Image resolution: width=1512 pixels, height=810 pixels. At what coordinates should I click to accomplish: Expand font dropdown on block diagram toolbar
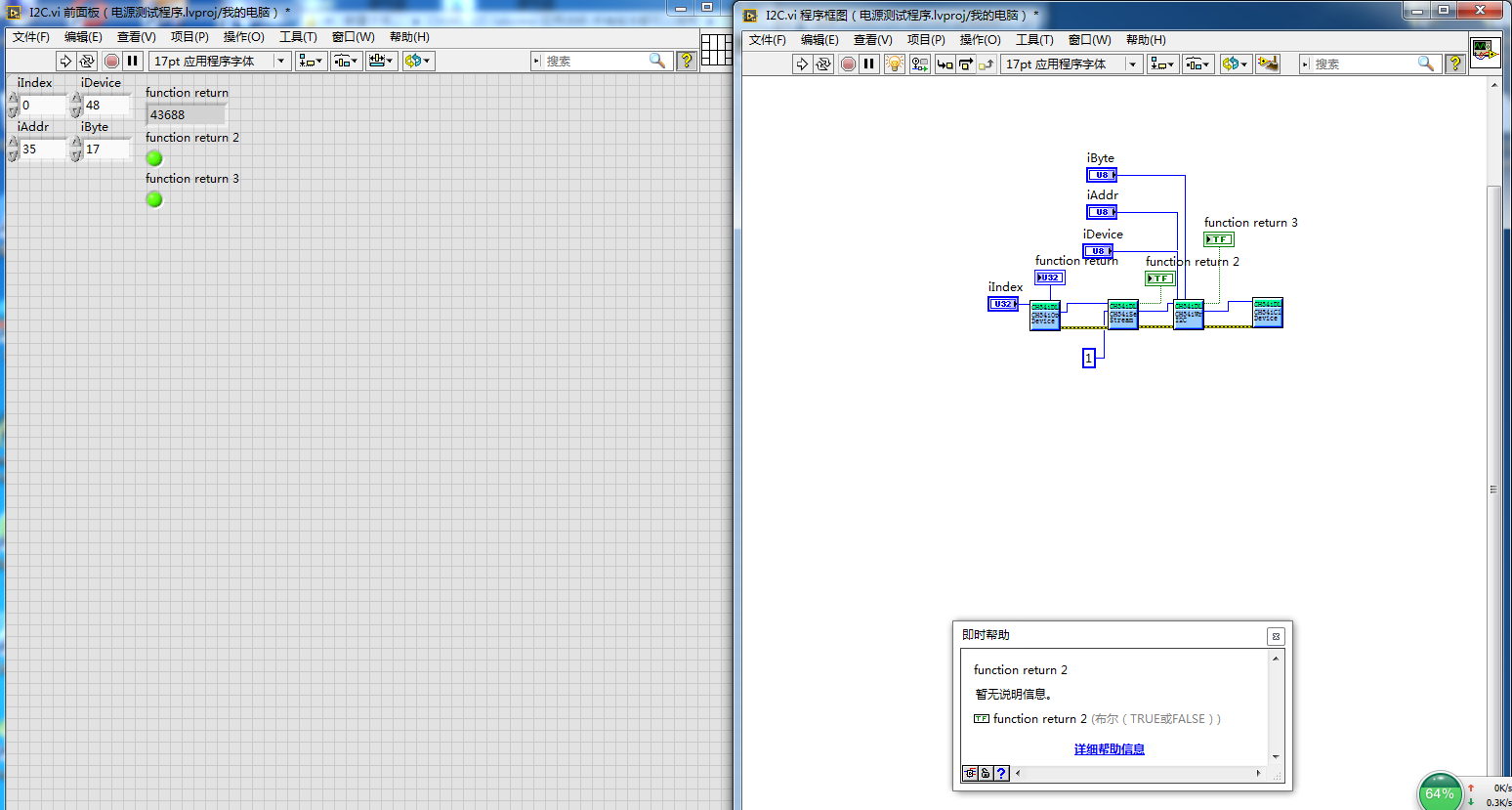coord(1133,64)
